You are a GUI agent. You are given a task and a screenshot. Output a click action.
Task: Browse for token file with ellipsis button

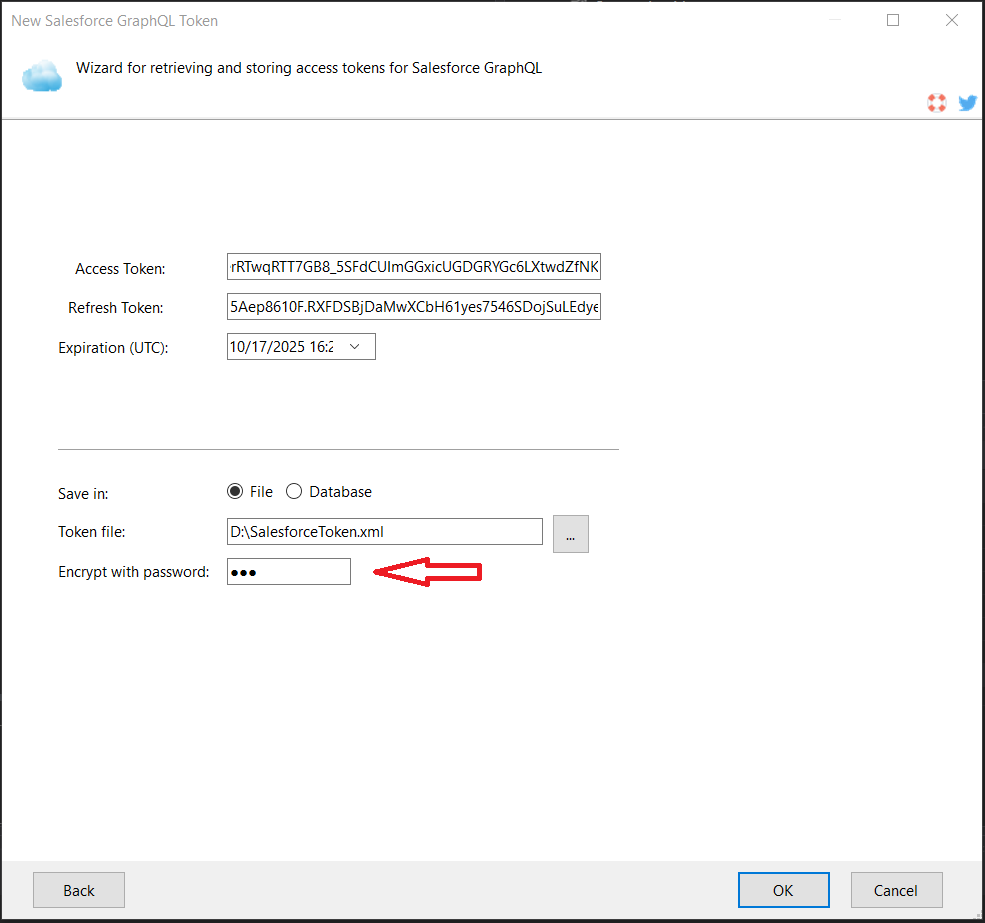[570, 534]
